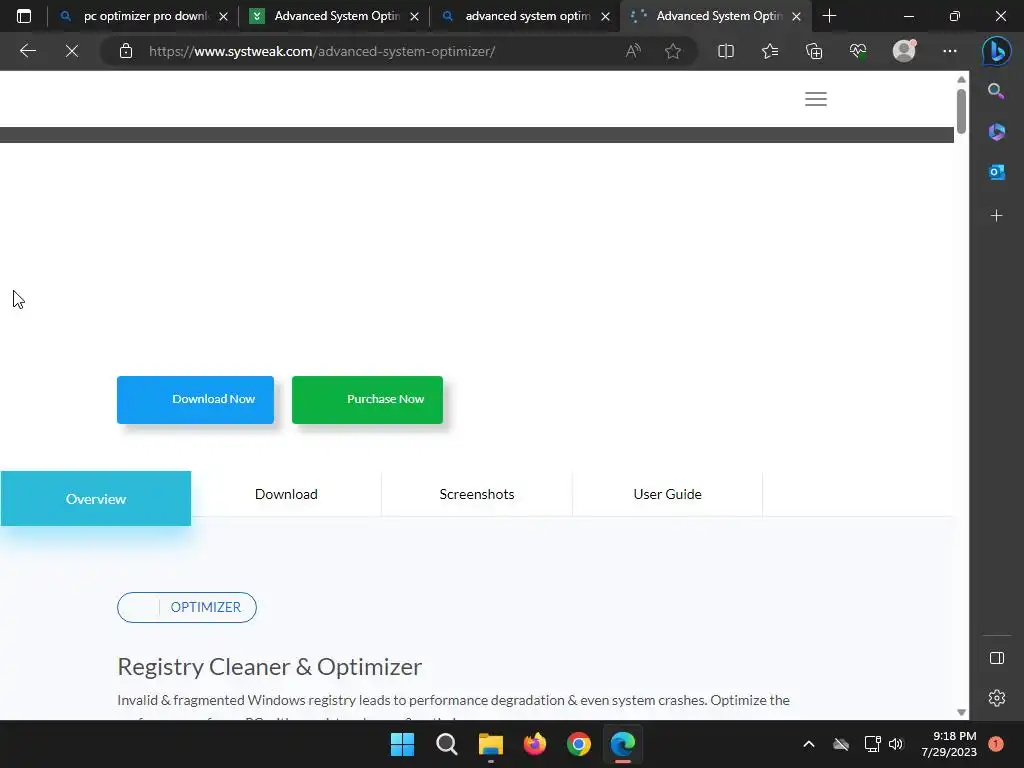Open Edge Settings and more menu

click(x=950, y=51)
